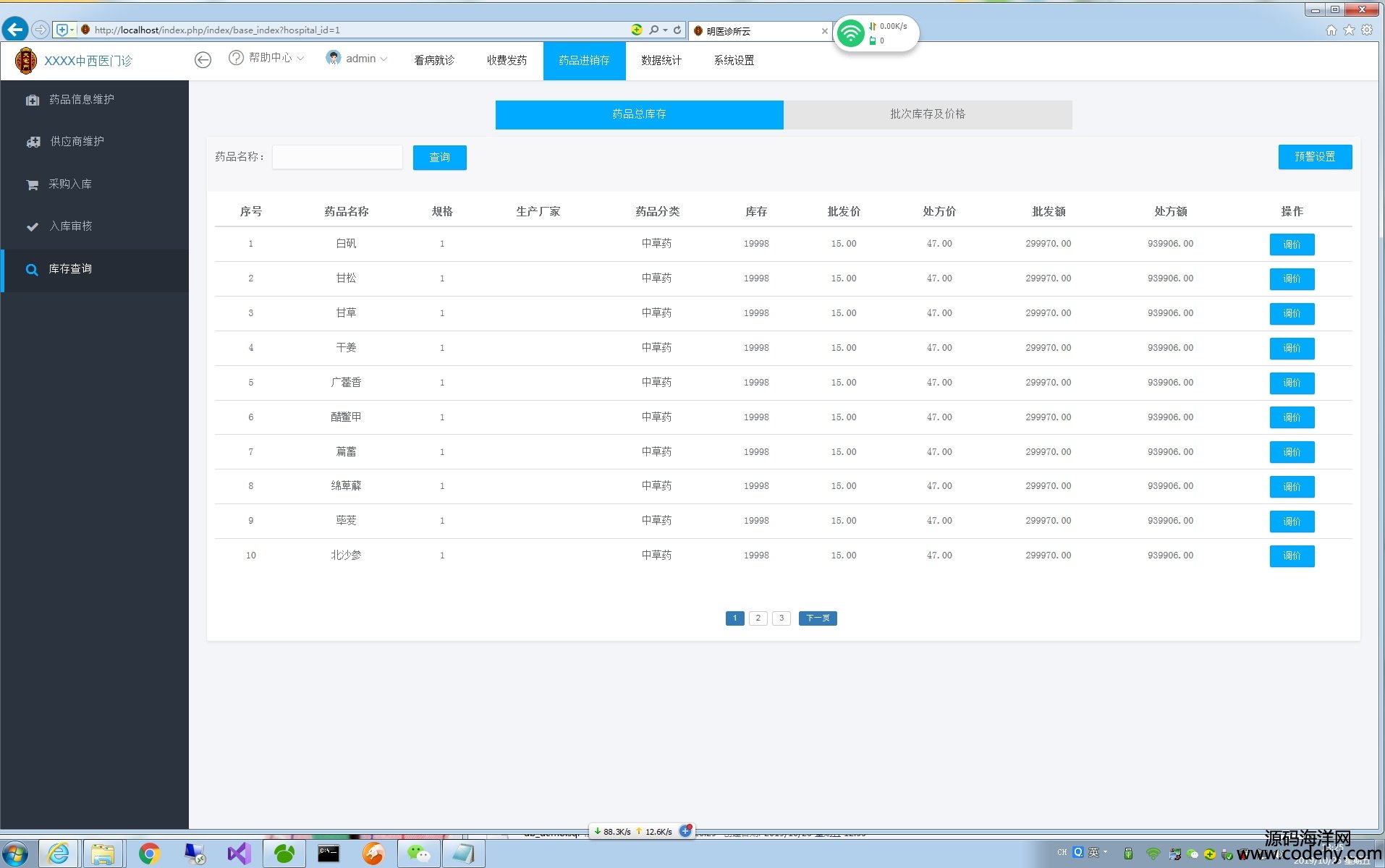Screen dimensions: 1385x868
Task: Click the browser back arrow button
Action: (x=15, y=30)
